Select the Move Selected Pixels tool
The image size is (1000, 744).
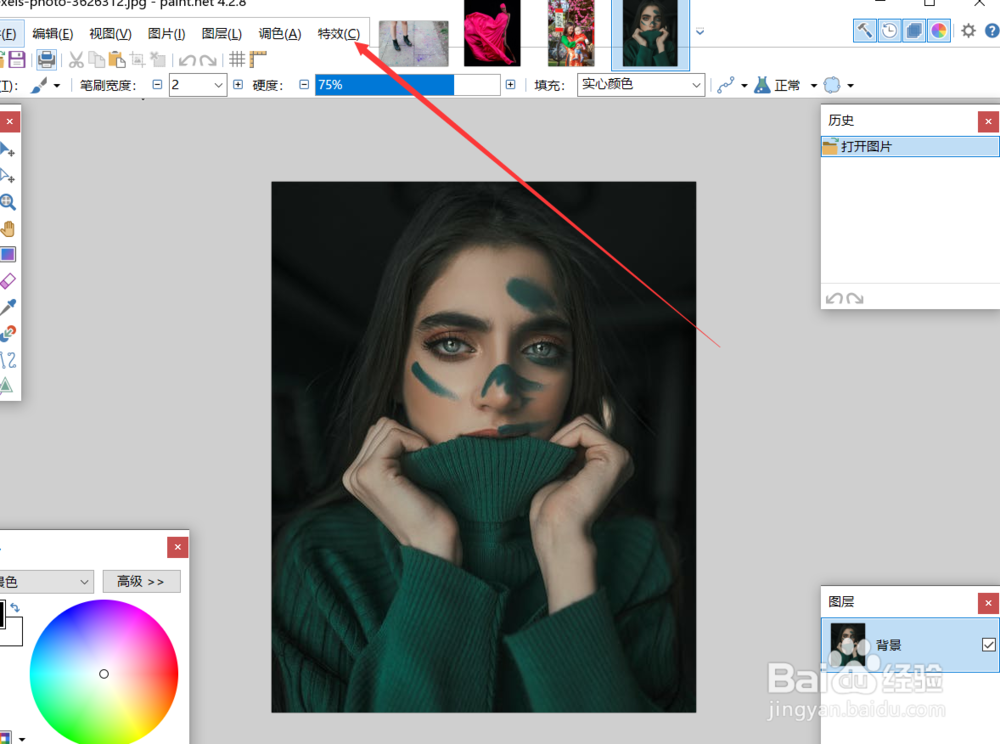(7, 150)
